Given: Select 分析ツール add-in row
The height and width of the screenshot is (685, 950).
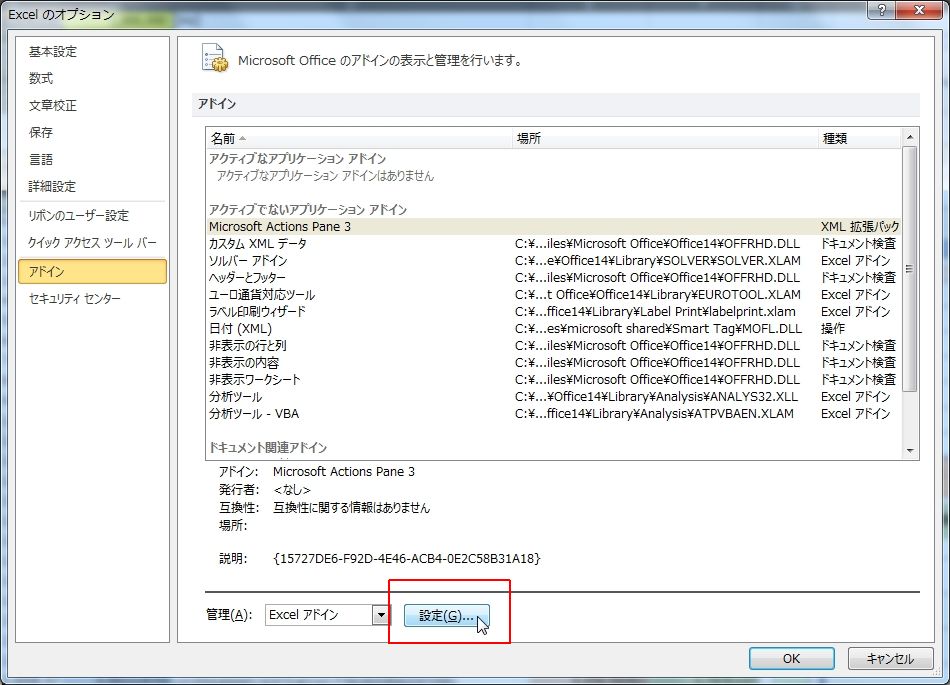Looking at the screenshot, I should click(x=553, y=397).
